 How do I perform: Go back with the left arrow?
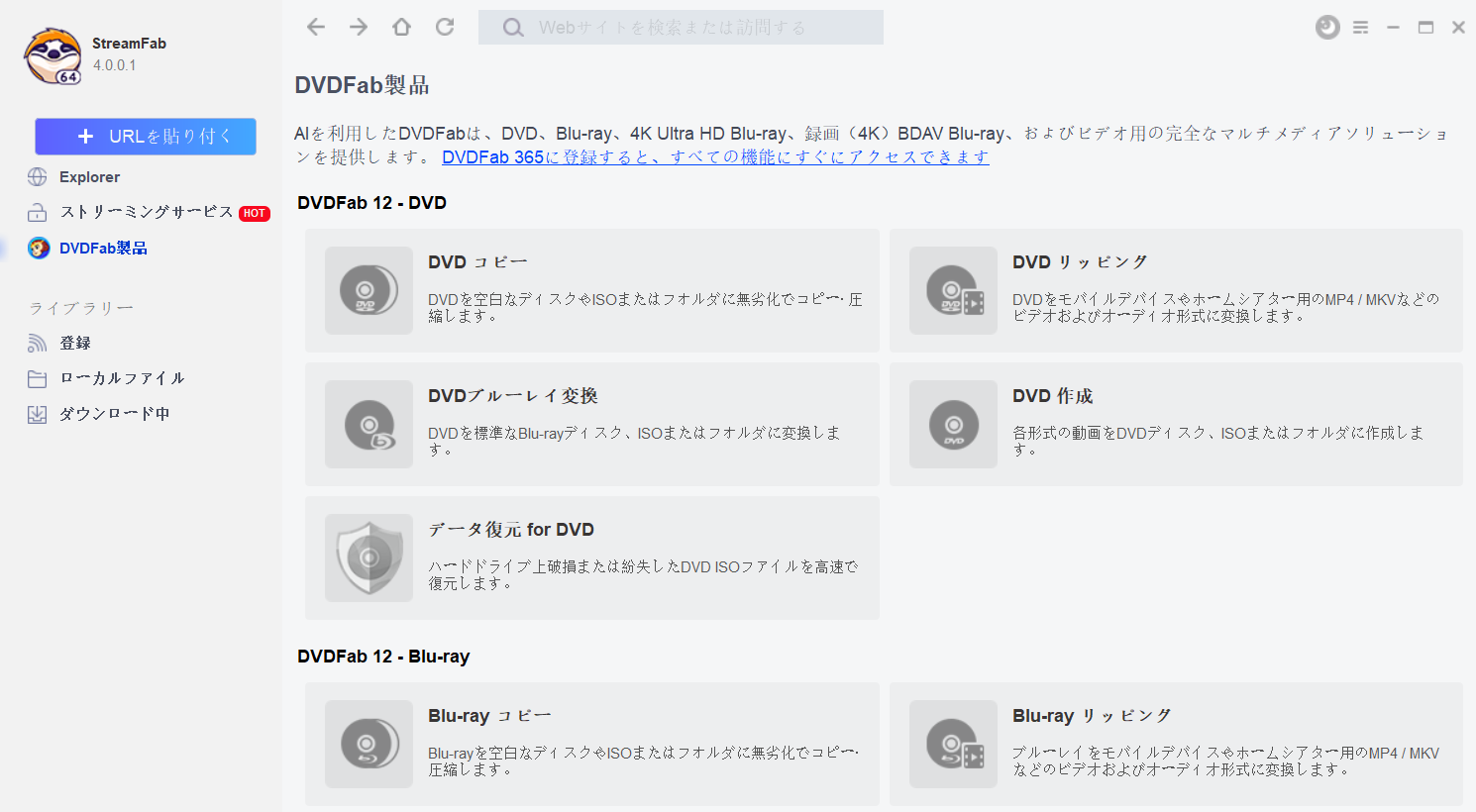(316, 27)
